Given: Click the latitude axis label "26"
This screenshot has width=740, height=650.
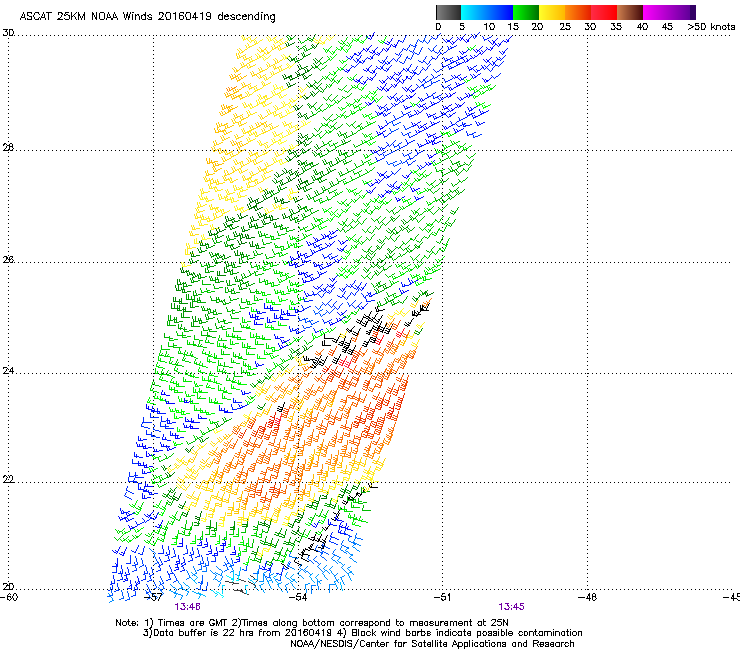Looking at the screenshot, I should pyautogui.click(x=8, y=260).
